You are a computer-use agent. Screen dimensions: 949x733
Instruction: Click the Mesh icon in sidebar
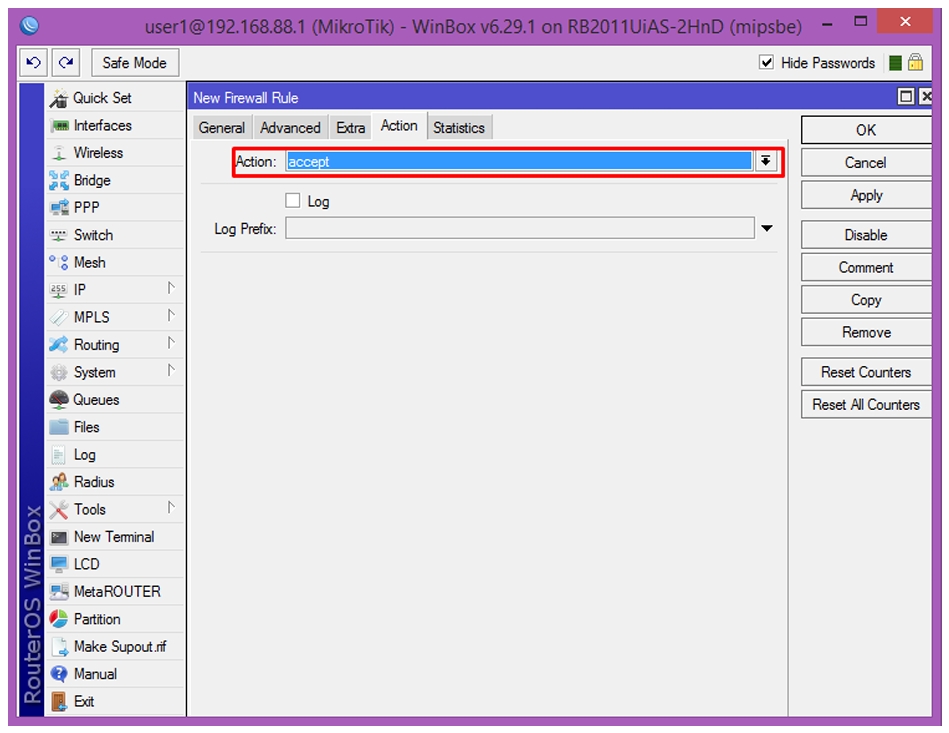pyautogui.click(x=59, y=263)
